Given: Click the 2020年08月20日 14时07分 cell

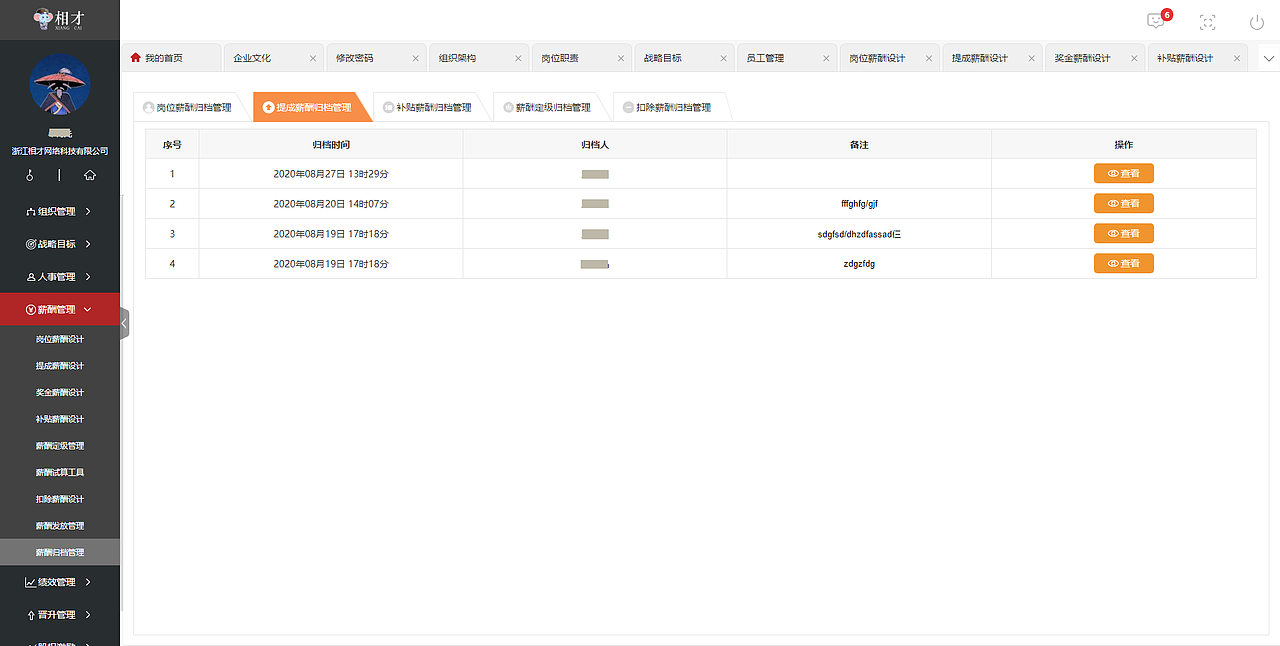Looking at the screenshot, I should tap(331, 204).
